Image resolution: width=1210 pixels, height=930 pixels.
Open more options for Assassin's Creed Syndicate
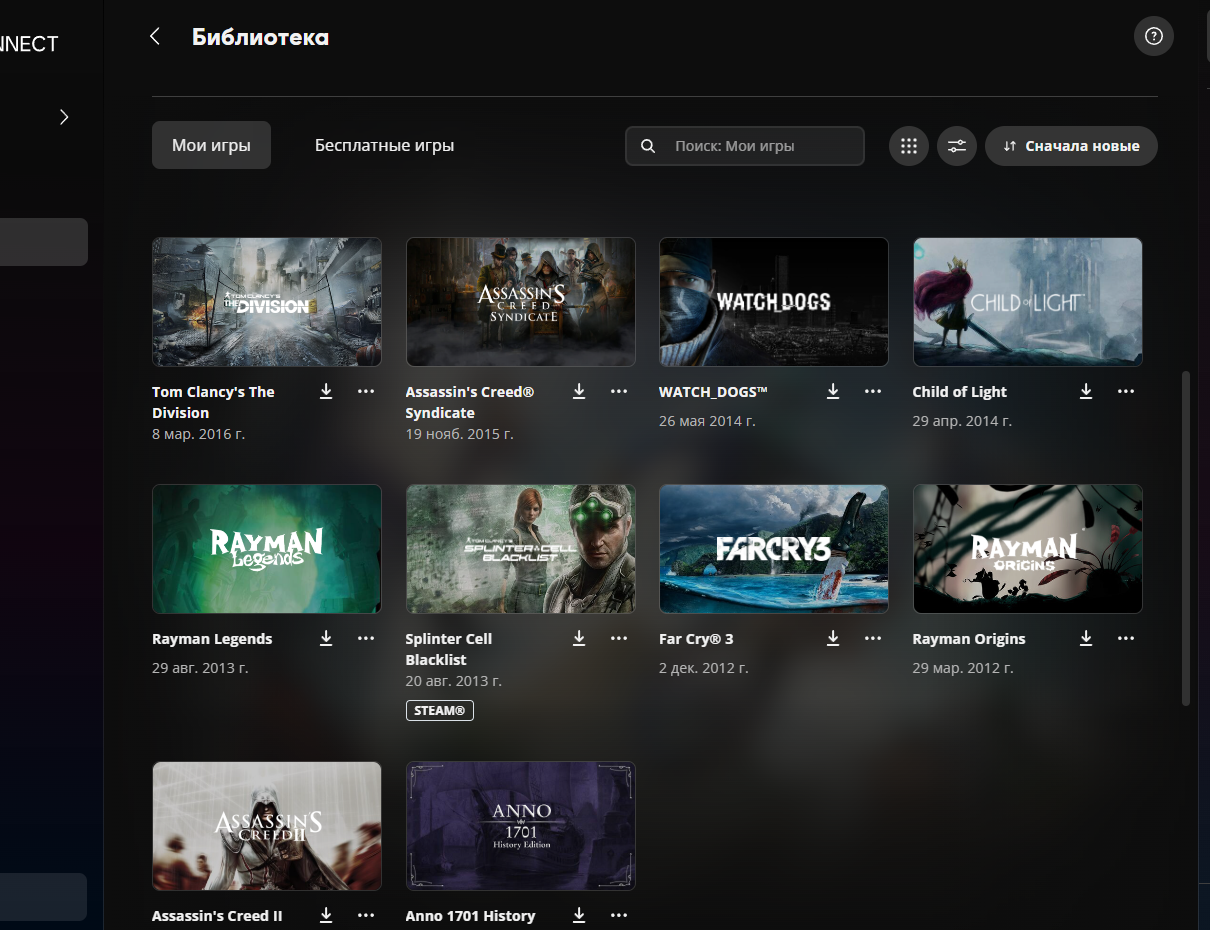point(619,391)
